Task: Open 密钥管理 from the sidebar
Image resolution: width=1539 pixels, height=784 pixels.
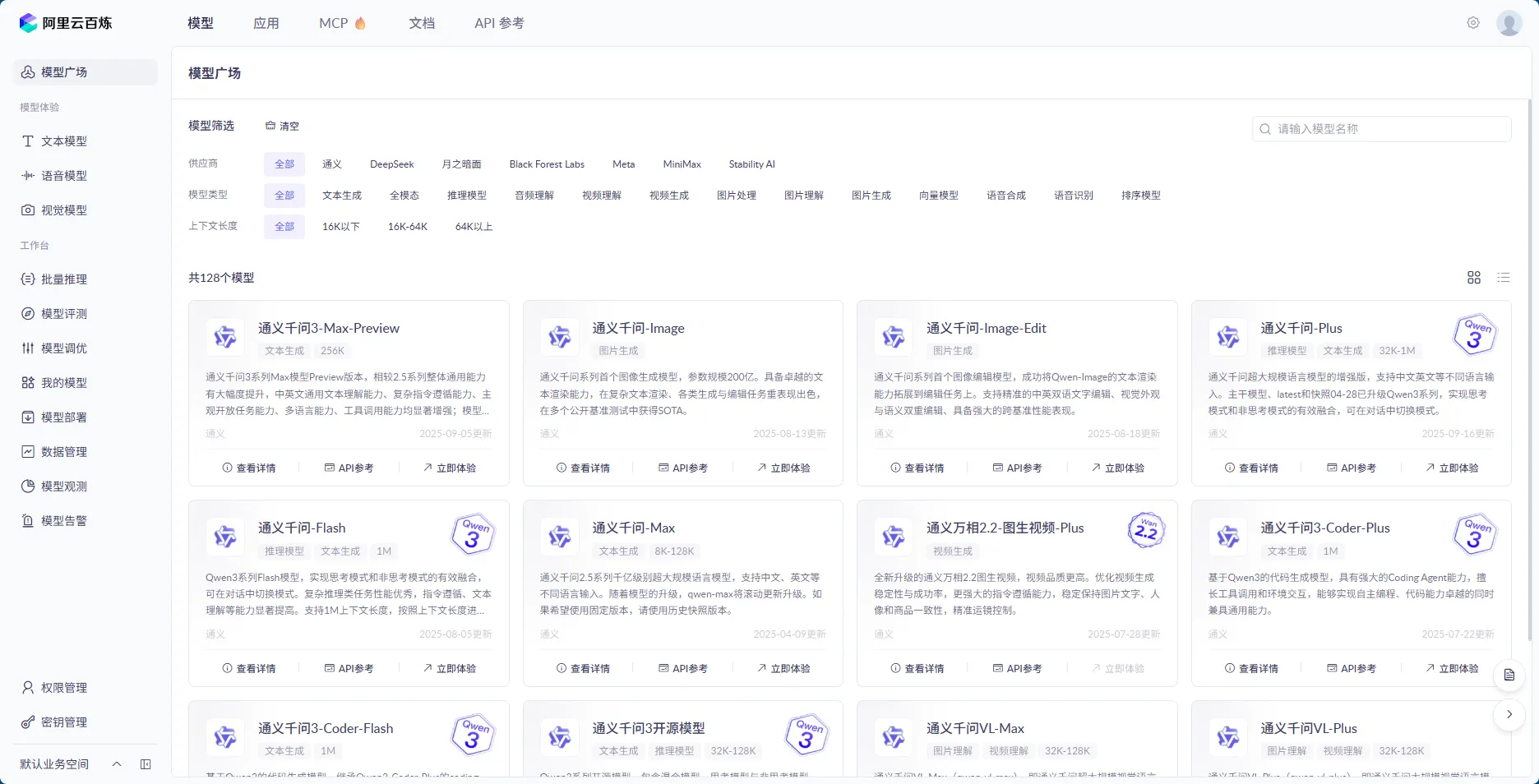Action: tap(63, 722)
